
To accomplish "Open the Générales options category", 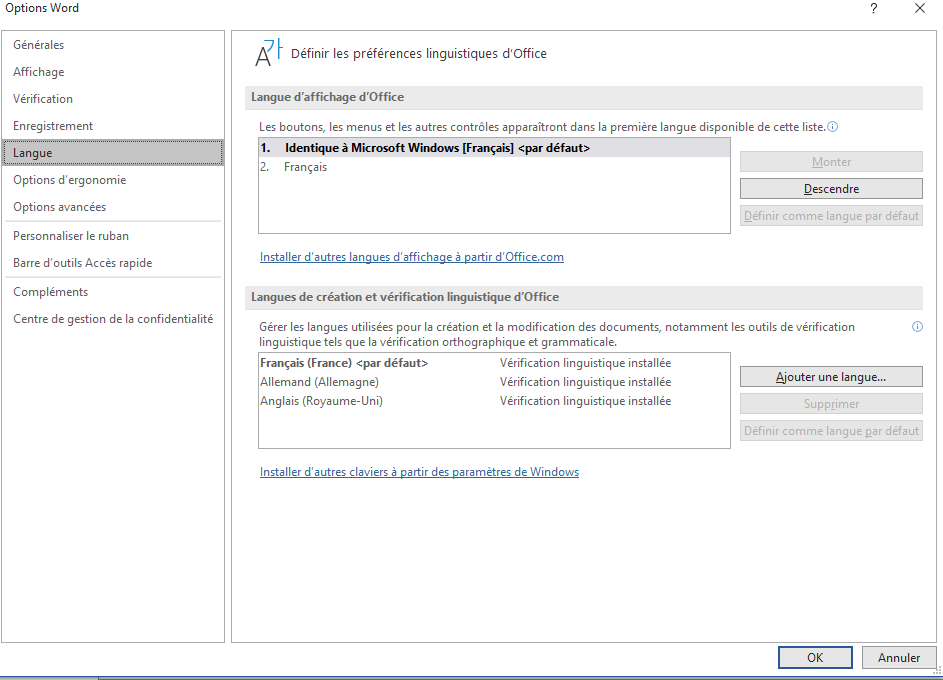I will [x=113, y=44].
